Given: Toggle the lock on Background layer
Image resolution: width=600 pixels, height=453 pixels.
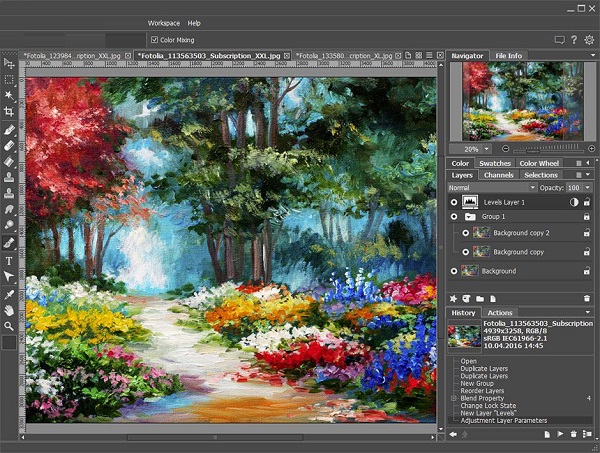Looking at the screenshot, I should (x=586, y=271).
